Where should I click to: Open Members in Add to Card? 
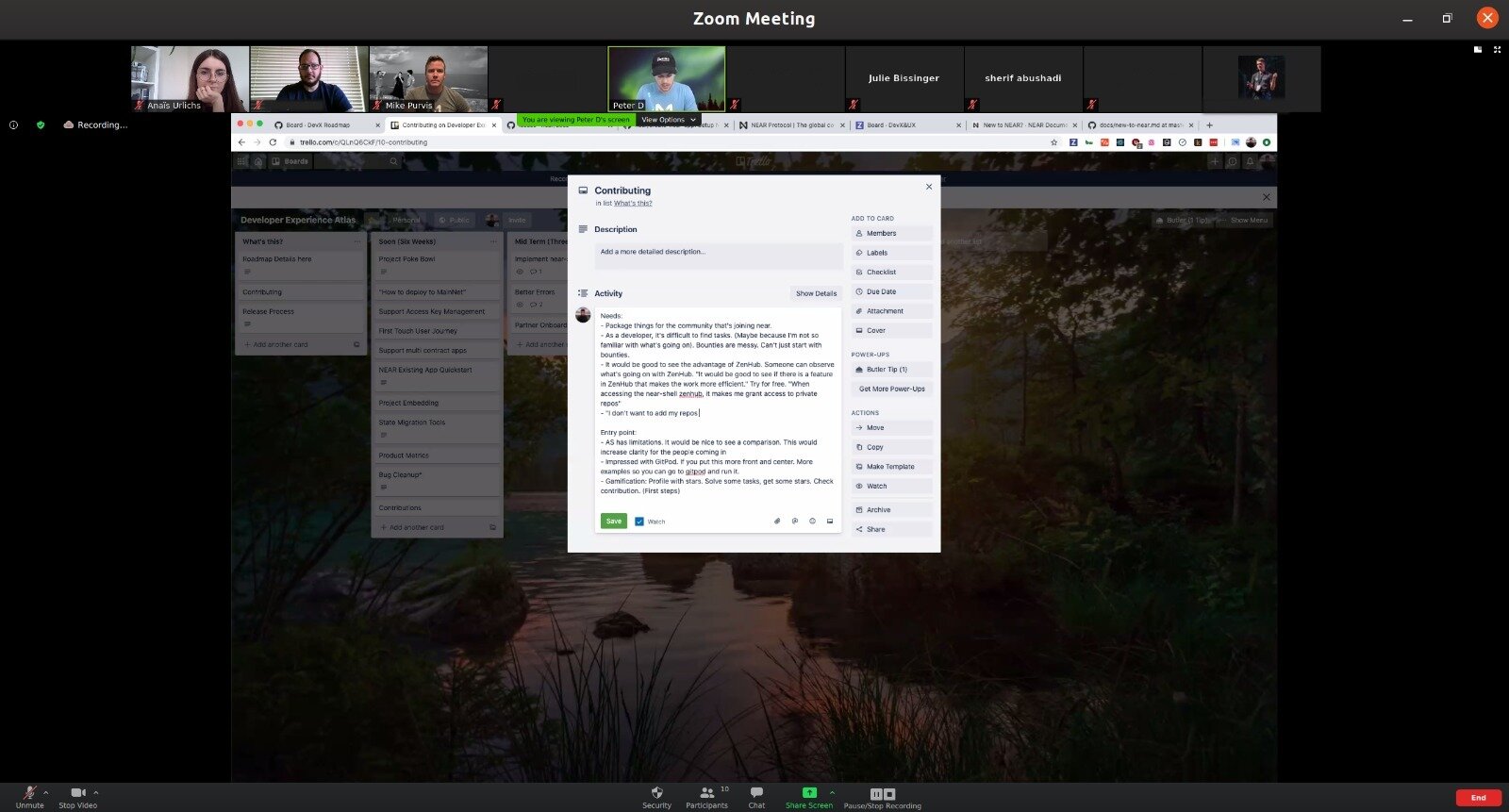(892, 233)
